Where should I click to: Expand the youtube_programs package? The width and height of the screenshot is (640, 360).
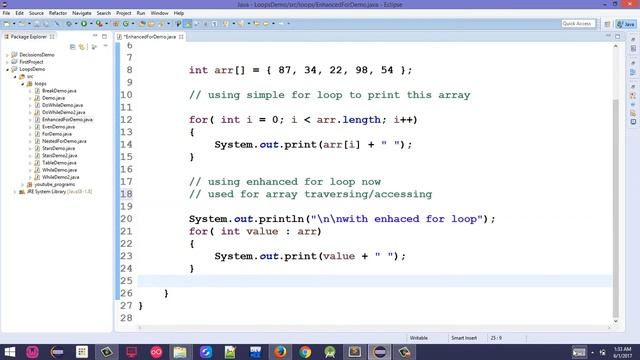coord(23,184)
